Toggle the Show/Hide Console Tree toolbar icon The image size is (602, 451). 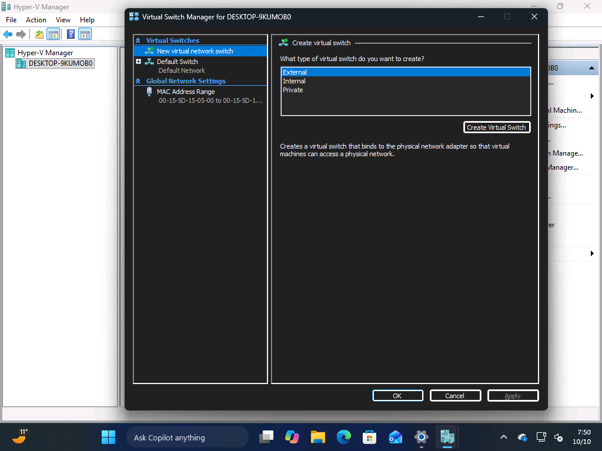[x=53, y=34]
